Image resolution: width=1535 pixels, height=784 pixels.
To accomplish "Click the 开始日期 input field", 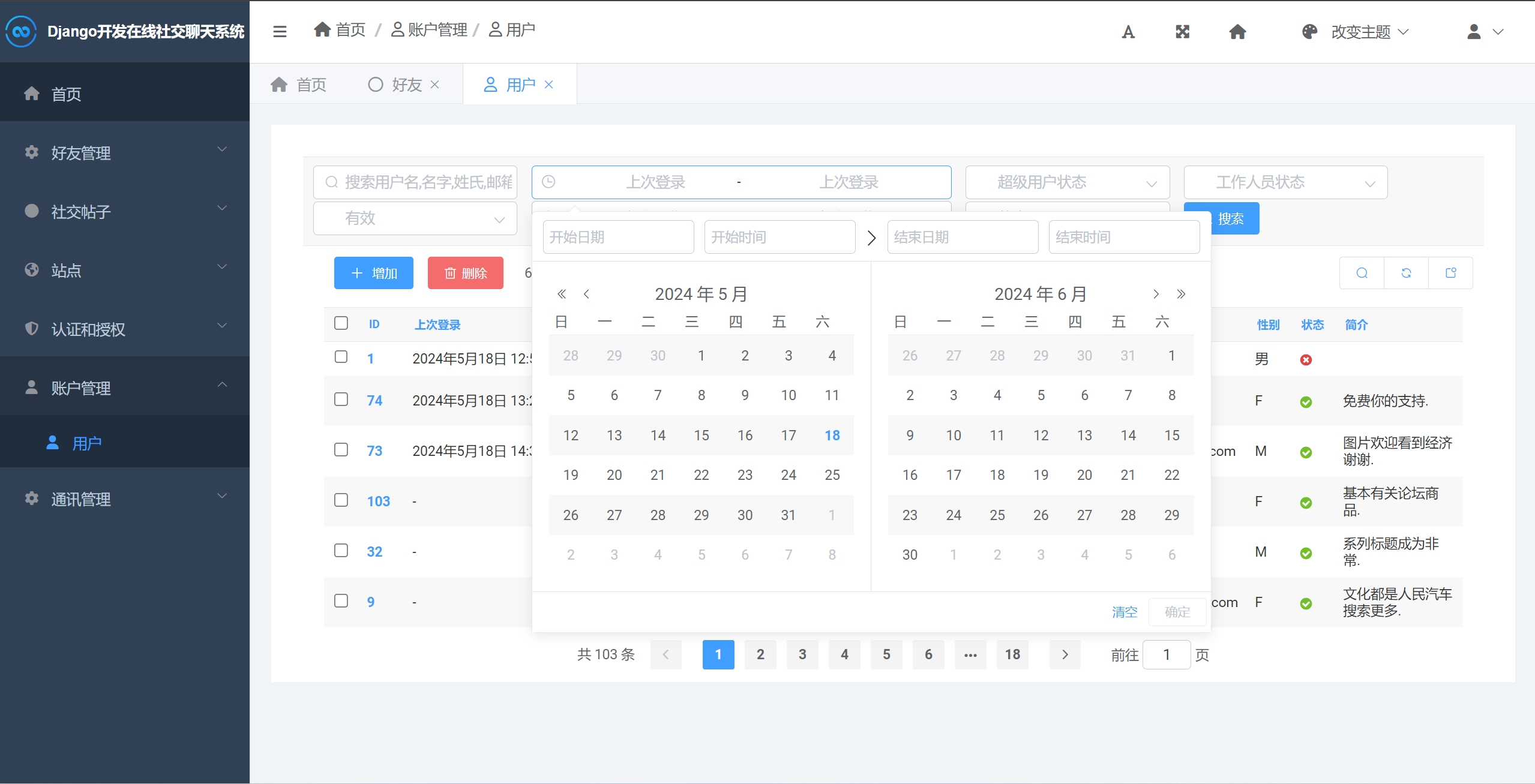I will pos(619,237).
